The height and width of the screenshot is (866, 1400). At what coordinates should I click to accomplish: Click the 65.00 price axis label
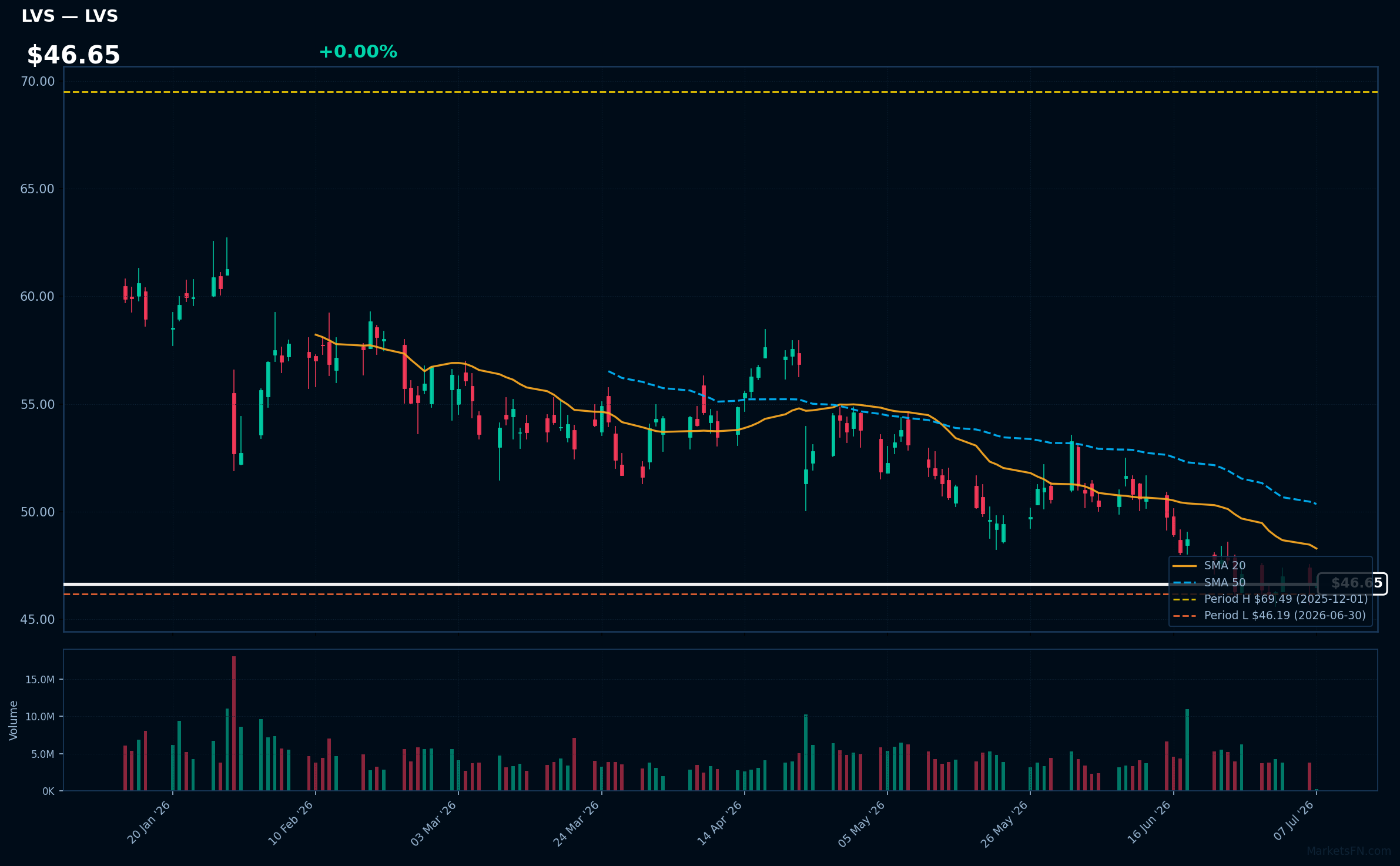(38, 189)
